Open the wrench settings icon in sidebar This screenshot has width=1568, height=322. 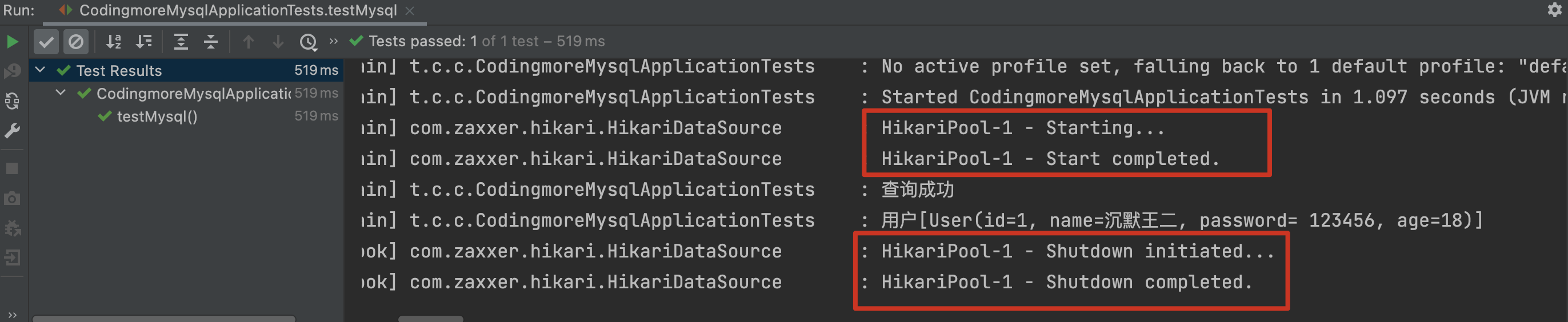tap(12, 131)
